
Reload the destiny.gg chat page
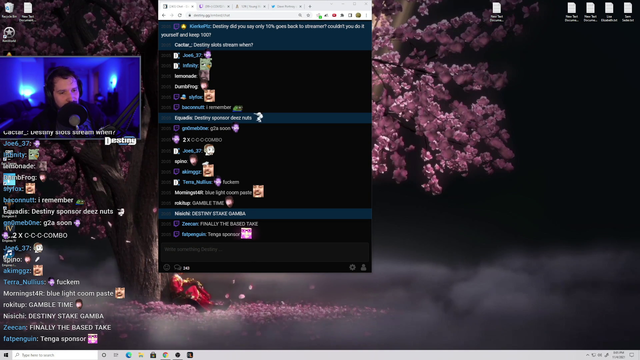(x=180, y=15)
